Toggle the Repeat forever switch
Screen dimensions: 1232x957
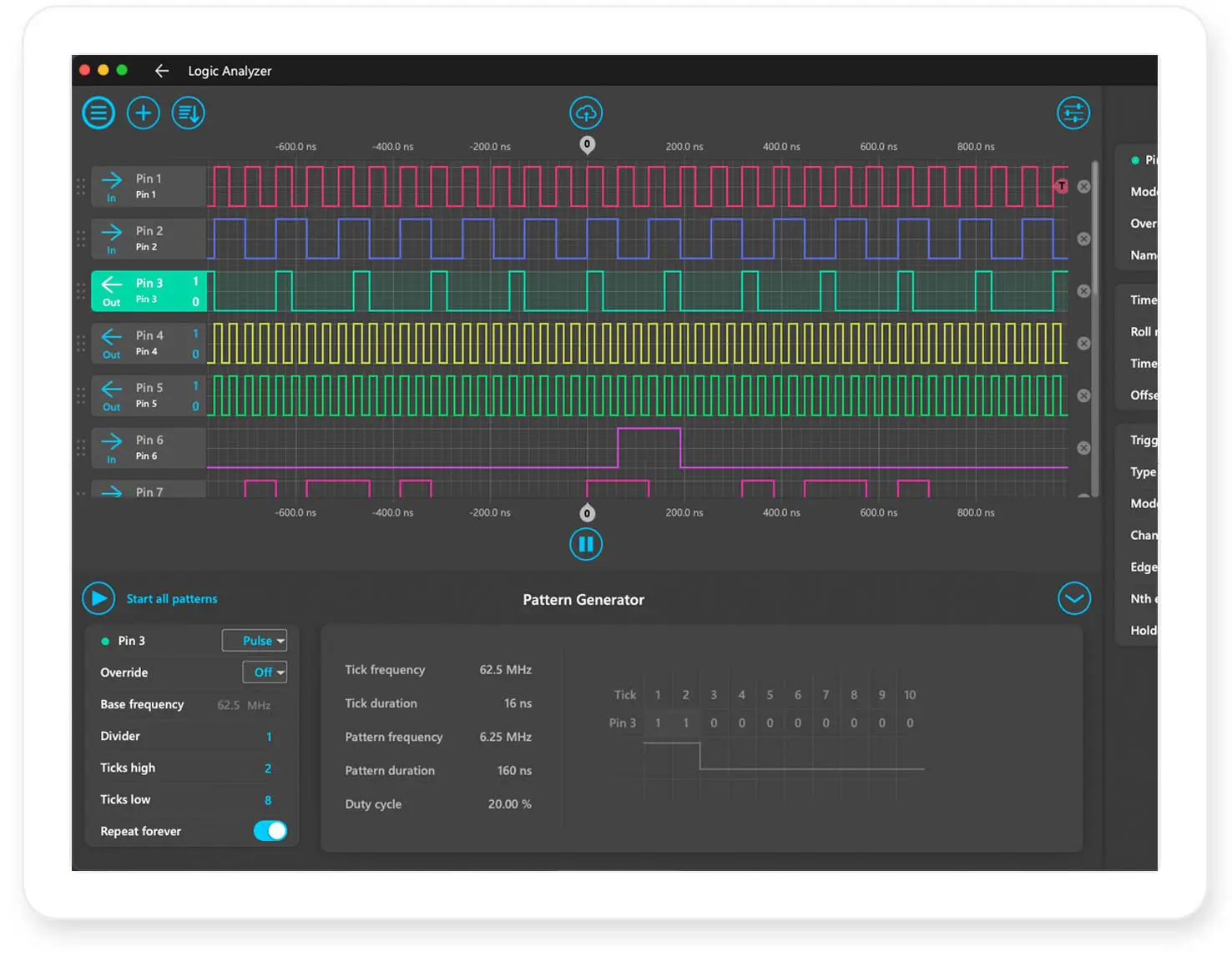(270, 831)
